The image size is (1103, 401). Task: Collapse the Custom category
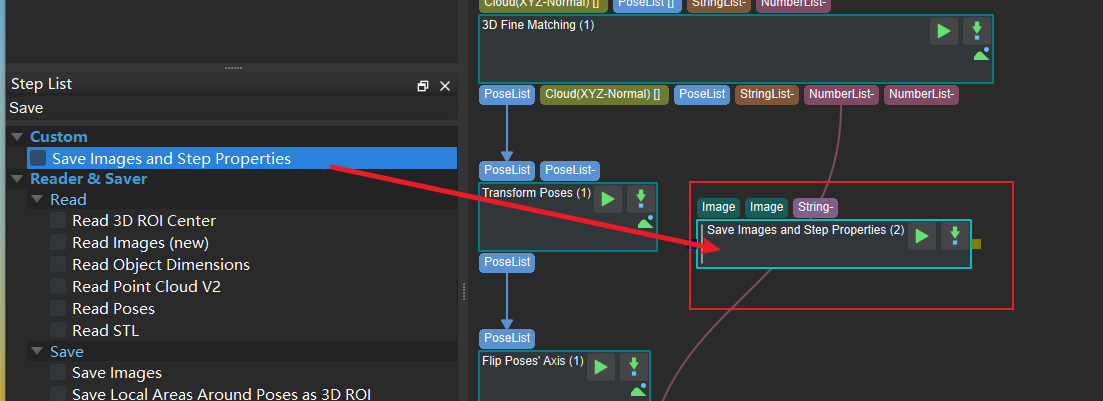[16, 136]
